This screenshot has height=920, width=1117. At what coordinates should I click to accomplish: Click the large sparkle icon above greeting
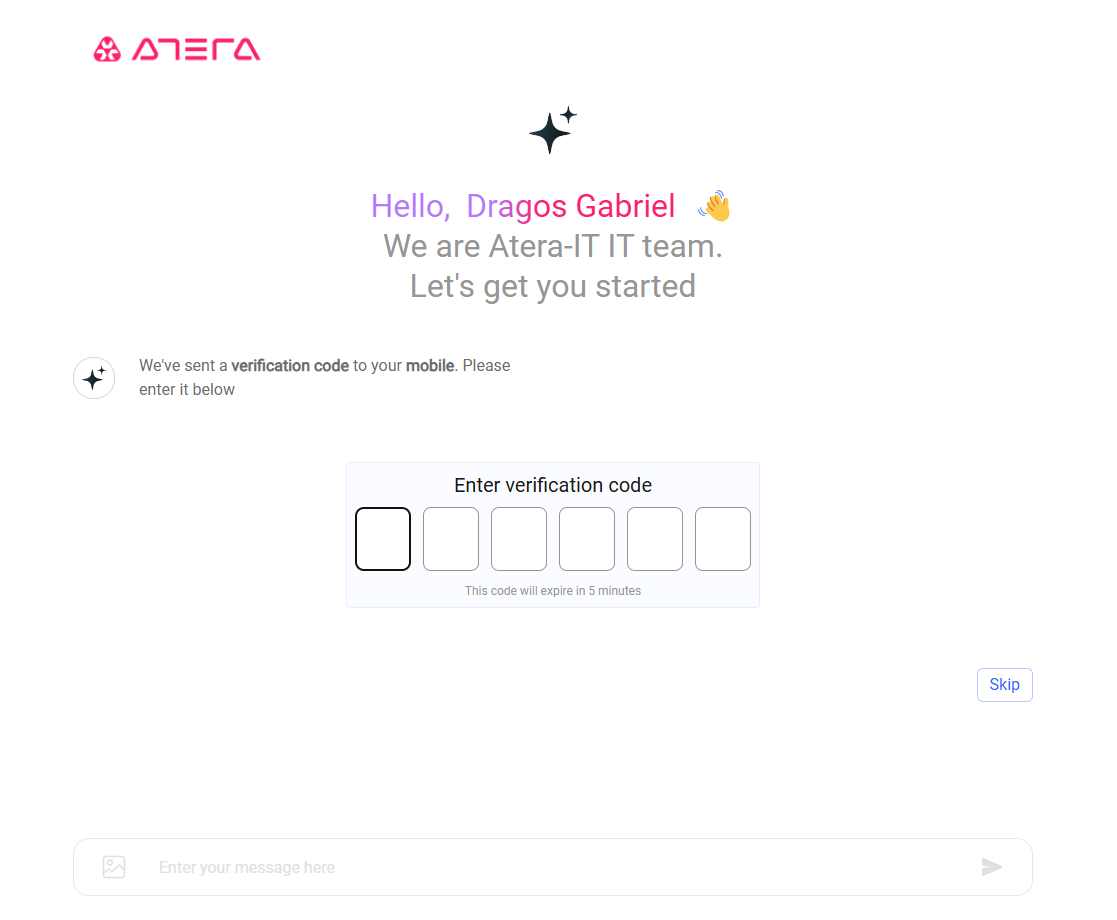point(553,130)
